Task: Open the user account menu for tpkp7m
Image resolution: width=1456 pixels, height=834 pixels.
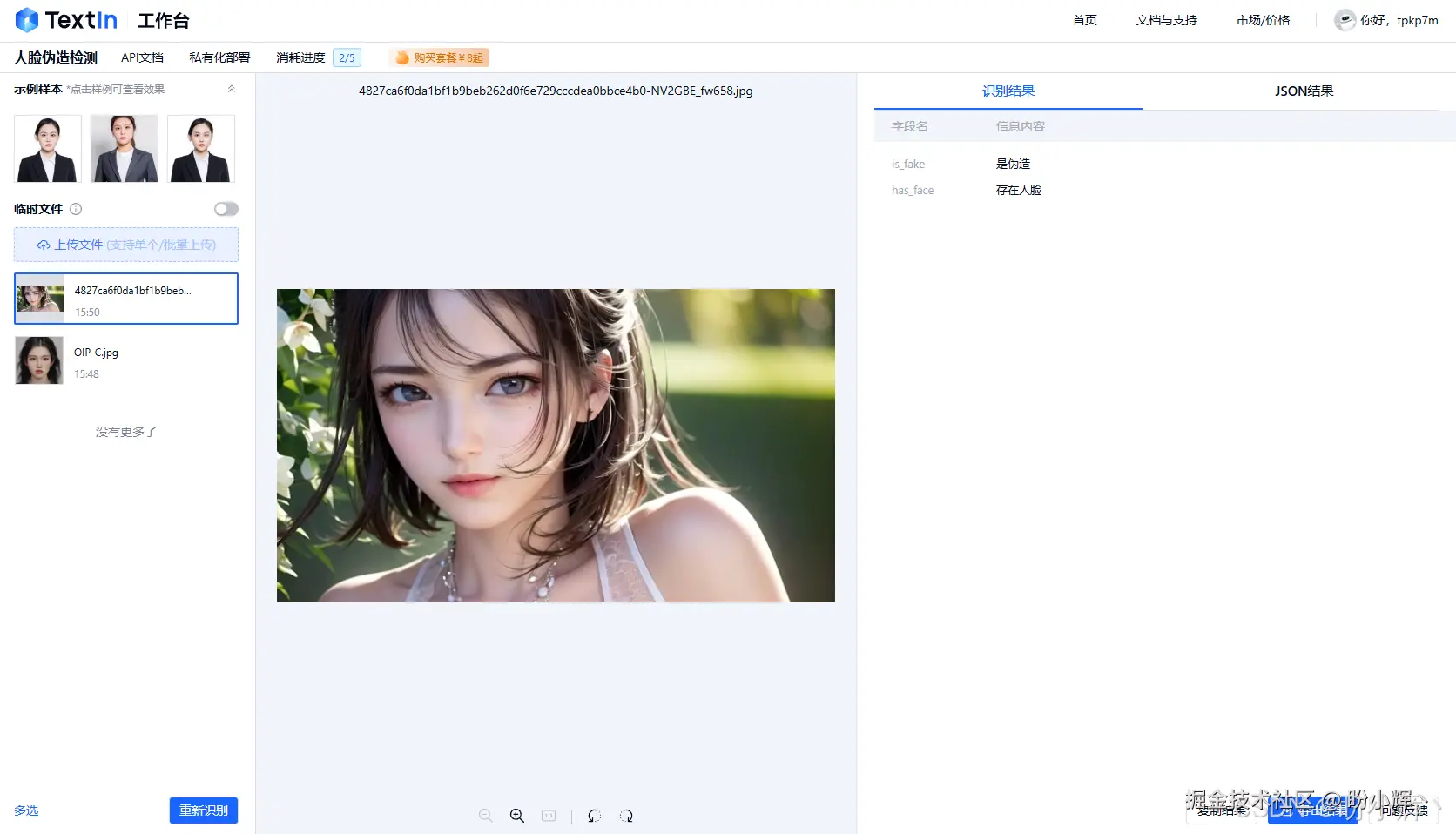Action: [x=1385, y=19]
